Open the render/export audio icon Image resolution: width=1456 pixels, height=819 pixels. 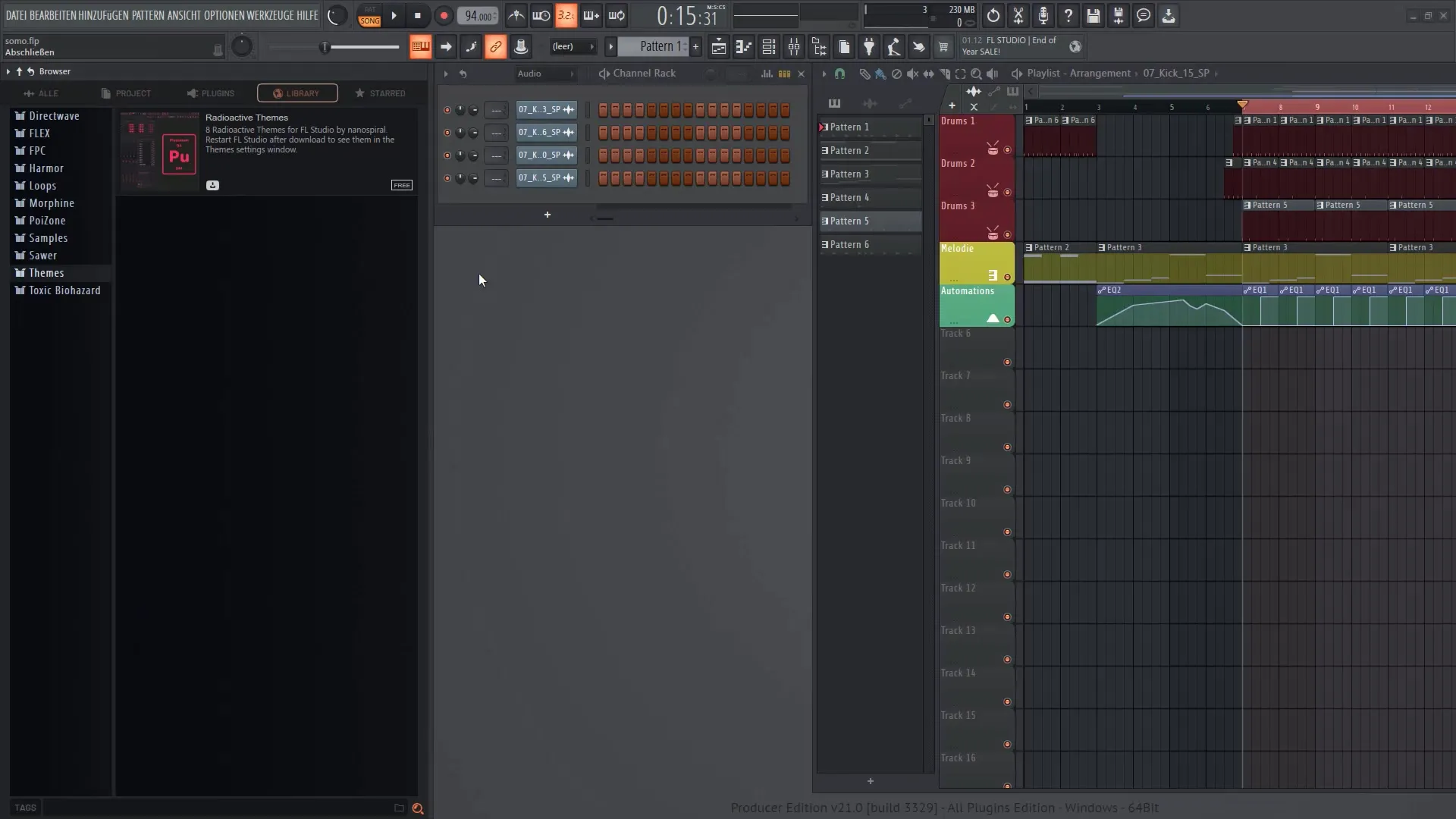click(1119, 16)
